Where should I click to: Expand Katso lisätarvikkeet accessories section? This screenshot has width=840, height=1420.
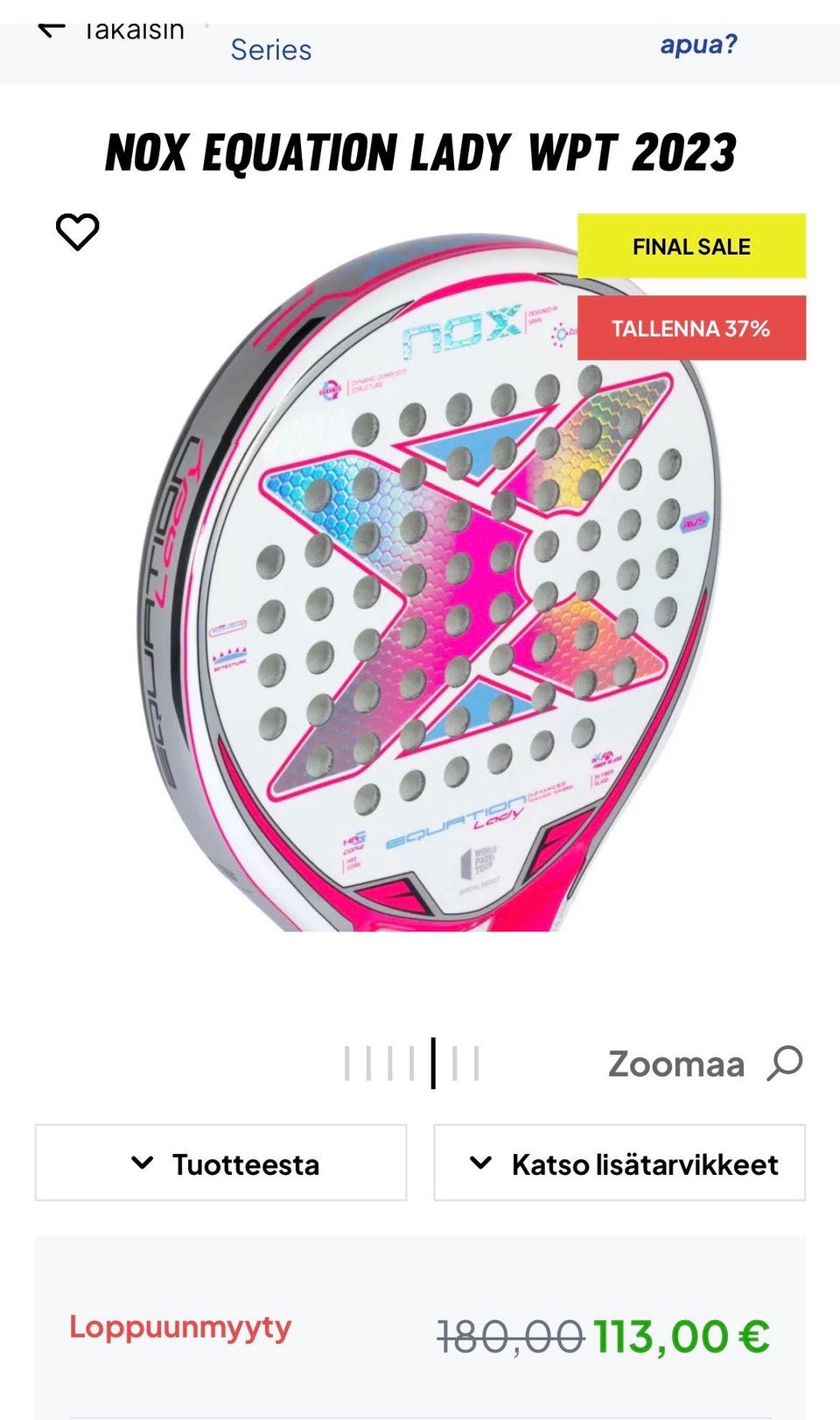coord(619,1163)
